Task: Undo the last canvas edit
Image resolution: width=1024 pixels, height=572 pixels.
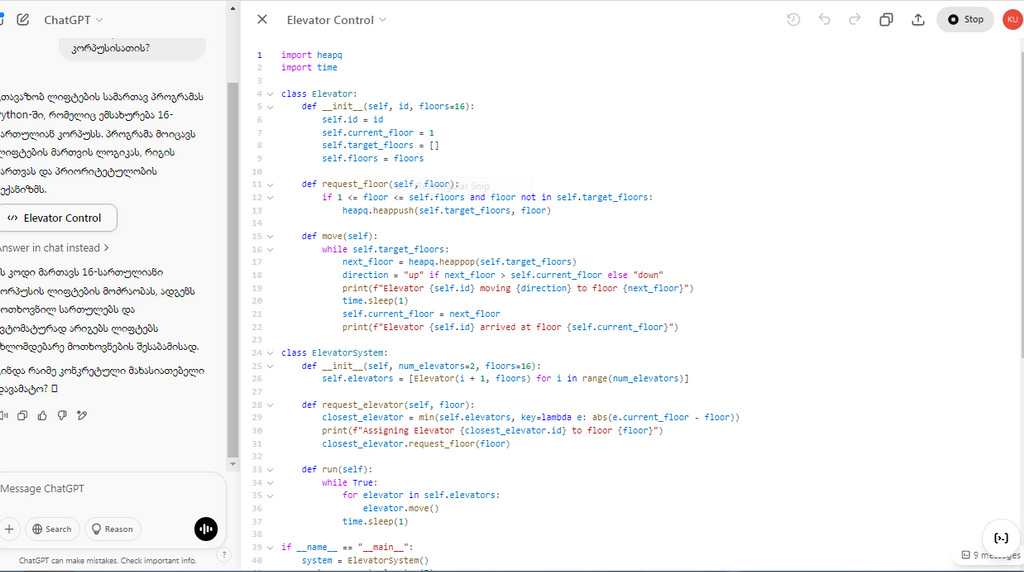Action: [x=824, y=20]
